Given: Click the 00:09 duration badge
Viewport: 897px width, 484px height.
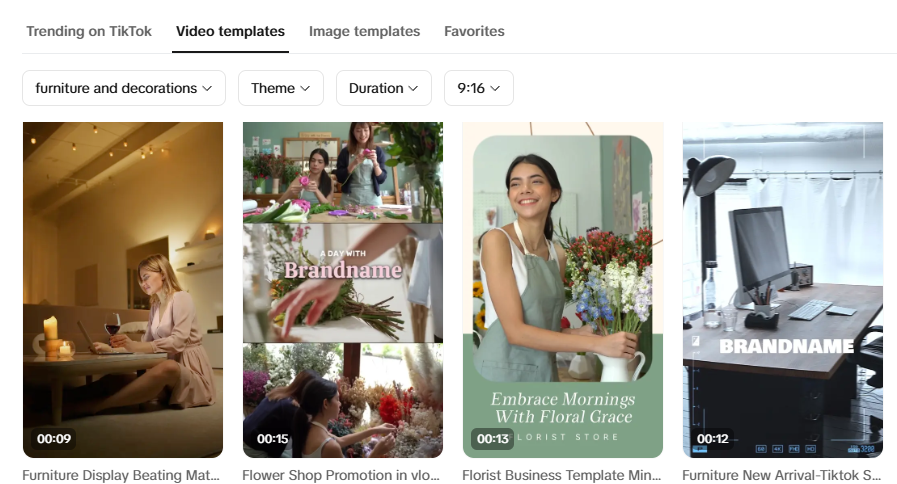Looking at the screenshot, I should point(54,439).
